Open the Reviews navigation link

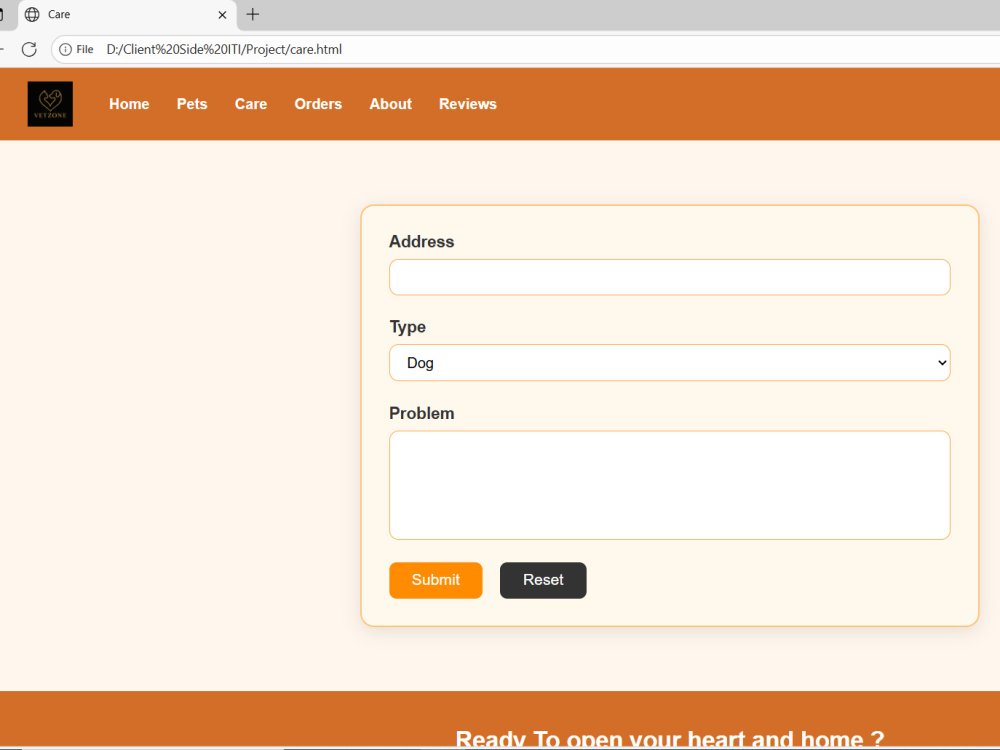pos(467,104)
